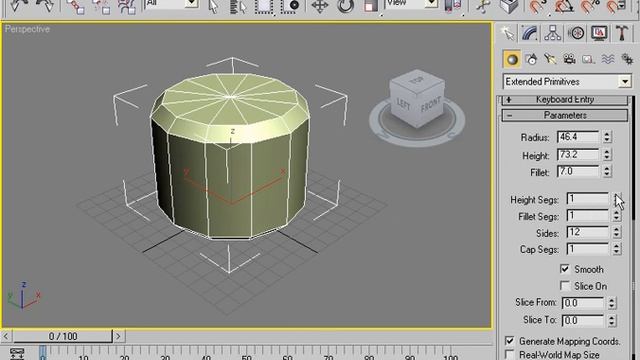
Task: Open the mini curve editor icon below the time slider
Action: 17,353
